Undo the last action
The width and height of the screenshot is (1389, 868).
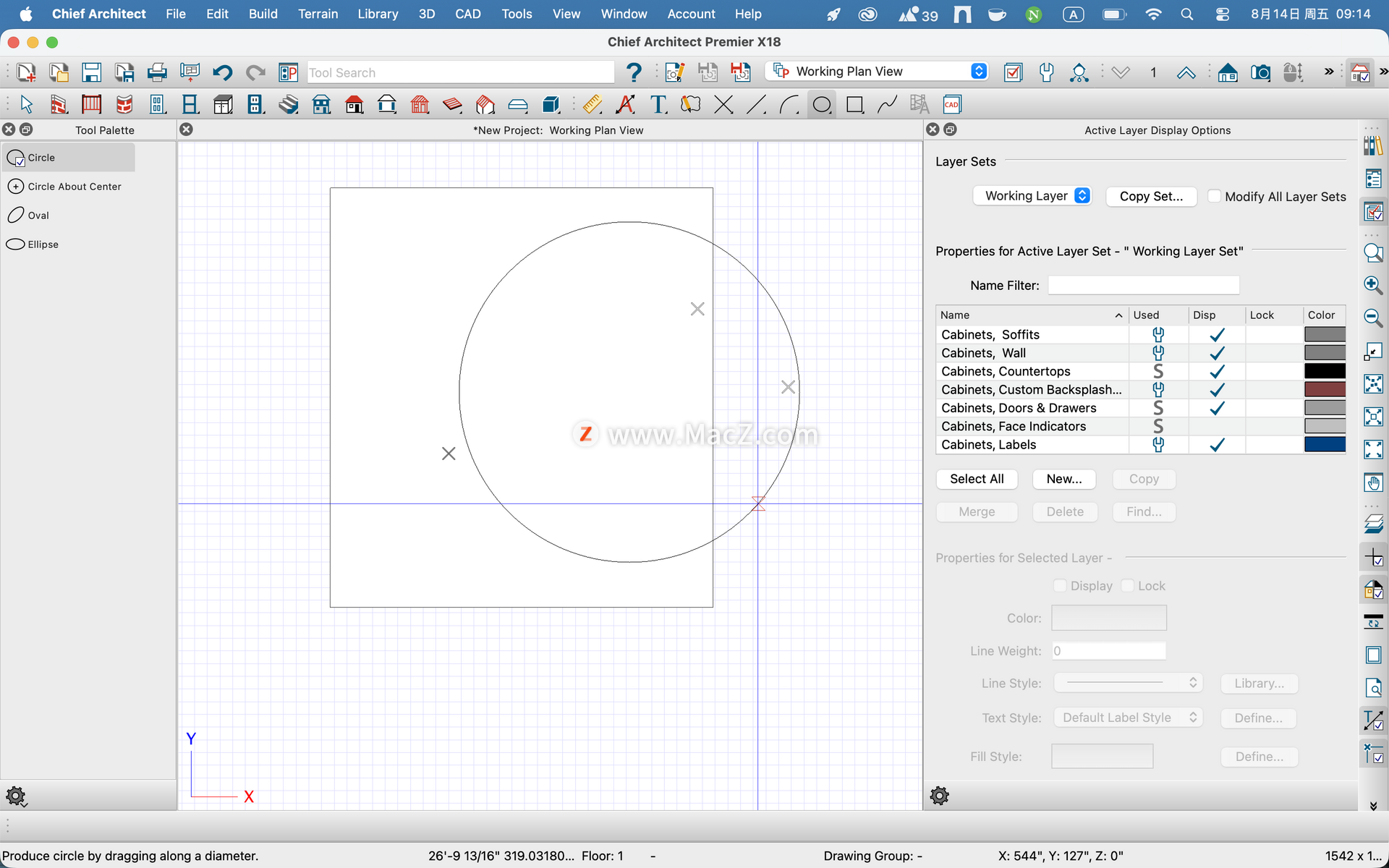coord(222,72)
